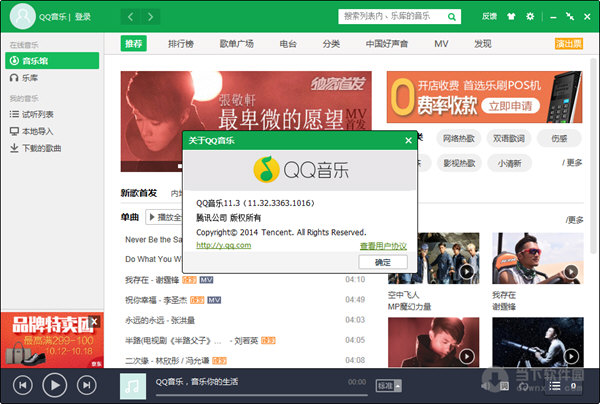Select the 新歌首发 section heading

[139, 193]
